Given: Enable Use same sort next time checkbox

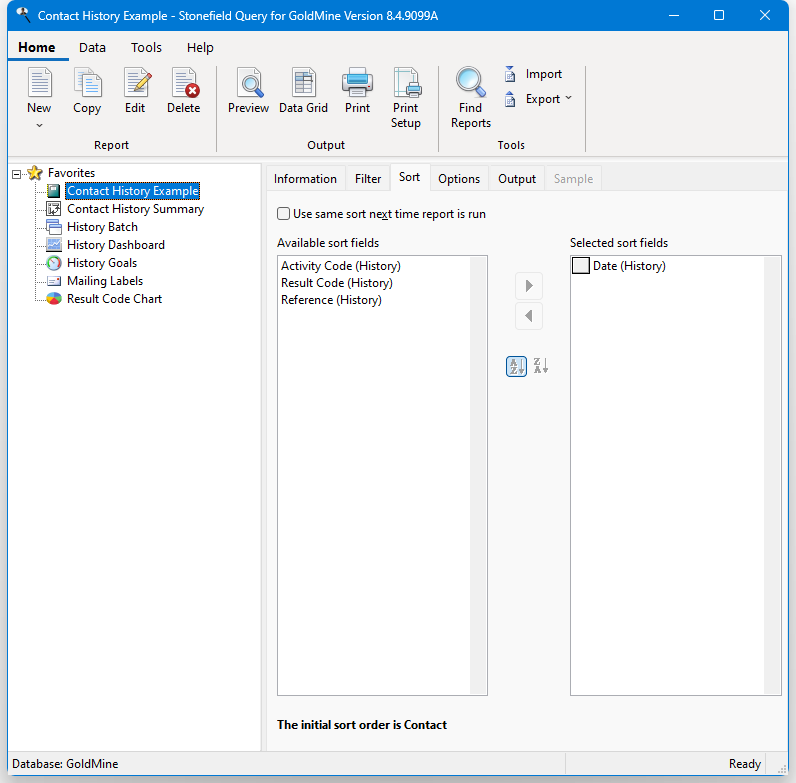Looking at the screenshot, I should point(283,214).
